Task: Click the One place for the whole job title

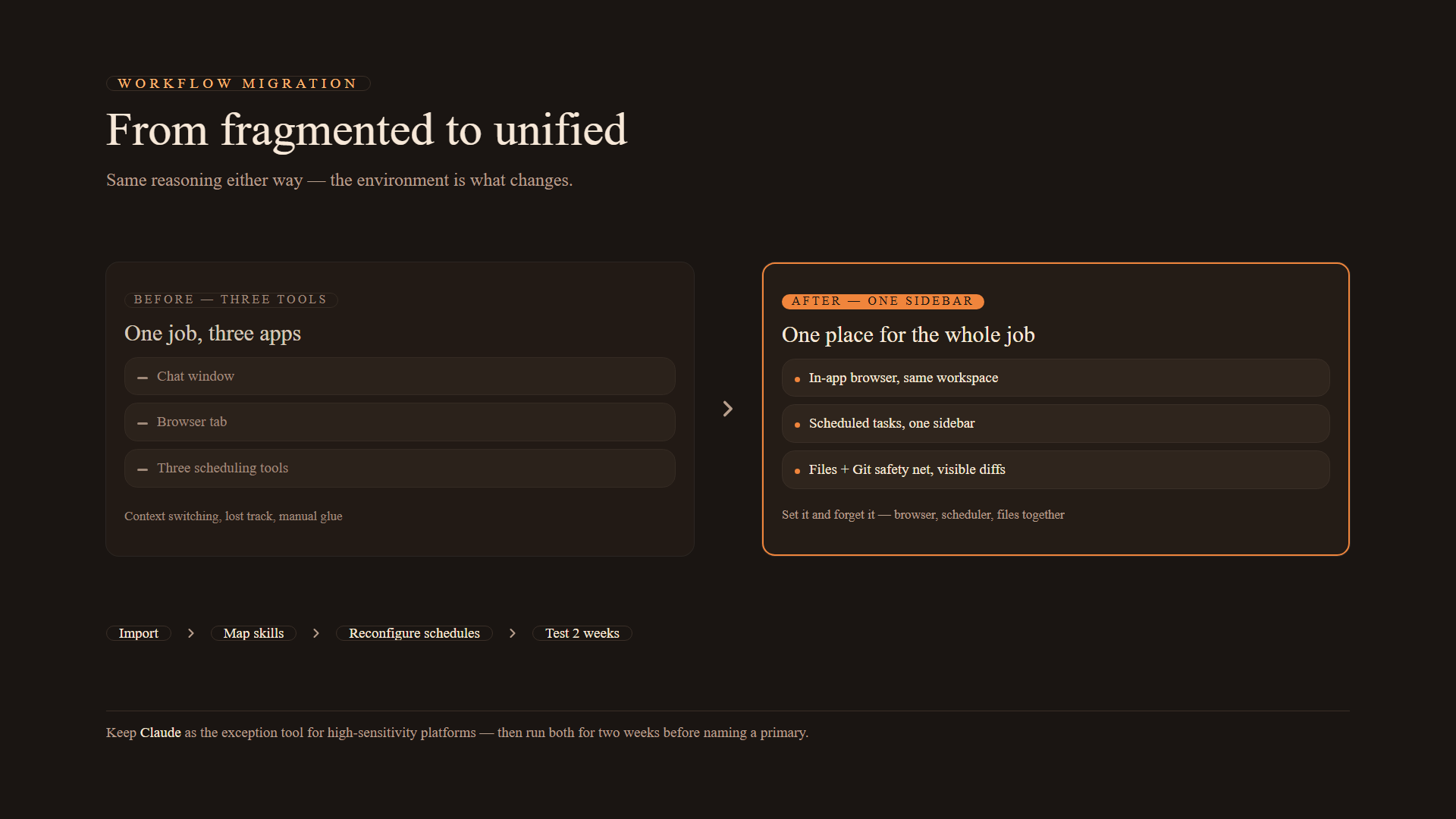Action: (x=908, y=335)
